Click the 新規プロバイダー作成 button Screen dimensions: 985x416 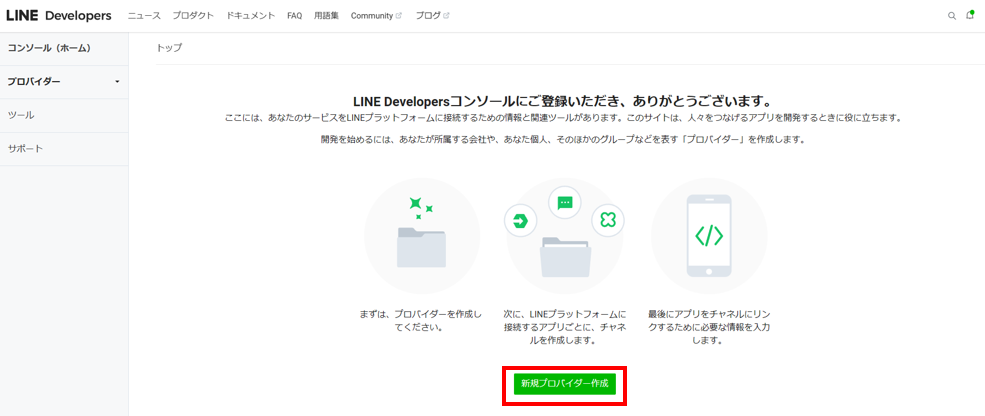[x=564, y=384]
